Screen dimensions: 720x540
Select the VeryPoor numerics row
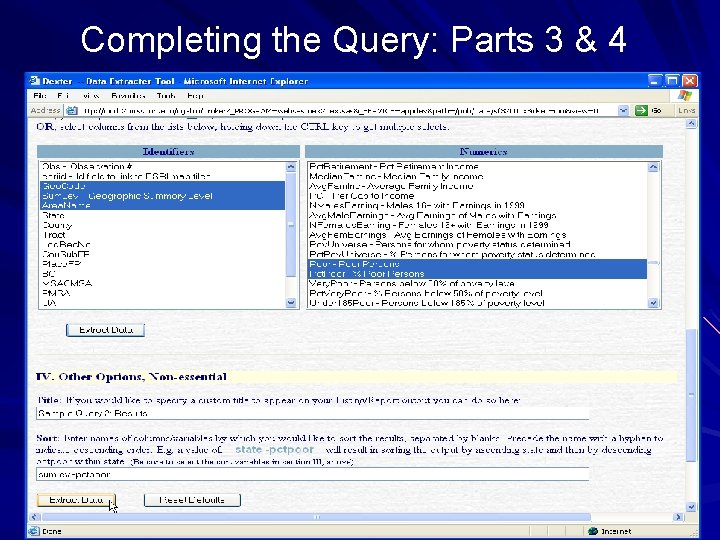click(477, 283)
